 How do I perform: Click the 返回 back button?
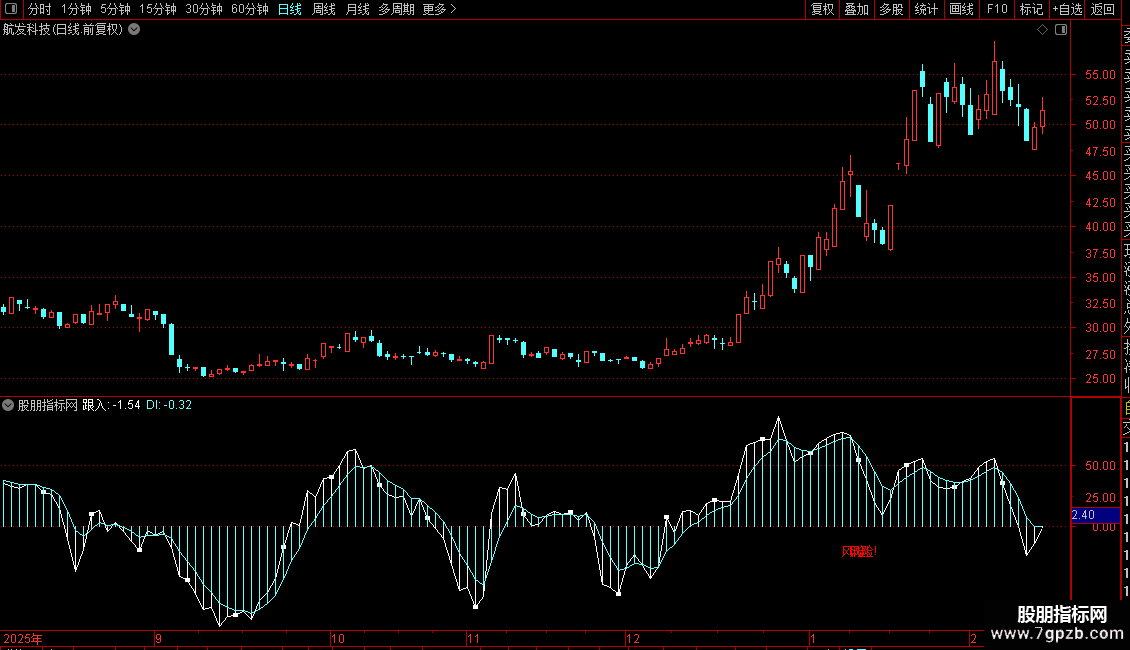coord(1103,9)
